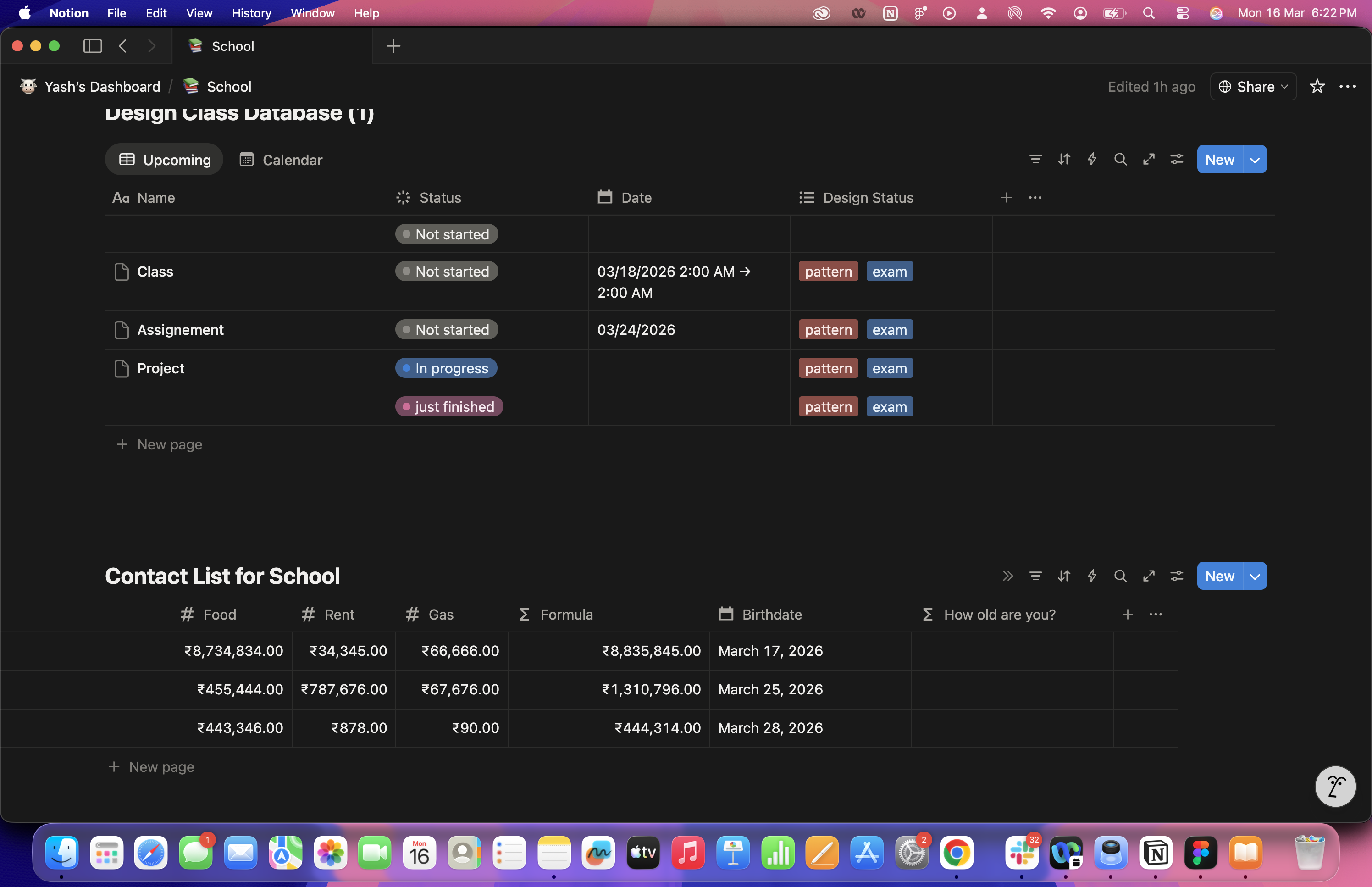The width and height of the screenshot is (1372, 887).
Task: Expand New dropdown arrow in Contact List
Action: coord(1255,576)
